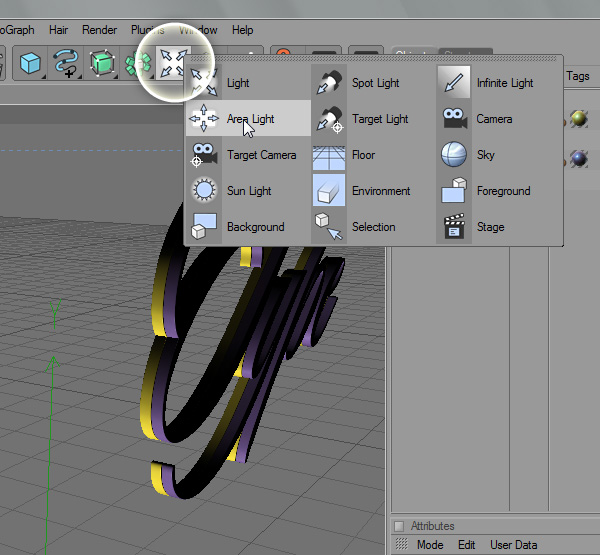Switch to the Tags column tab
Screen dimensions: 600x555
[578, 76]
